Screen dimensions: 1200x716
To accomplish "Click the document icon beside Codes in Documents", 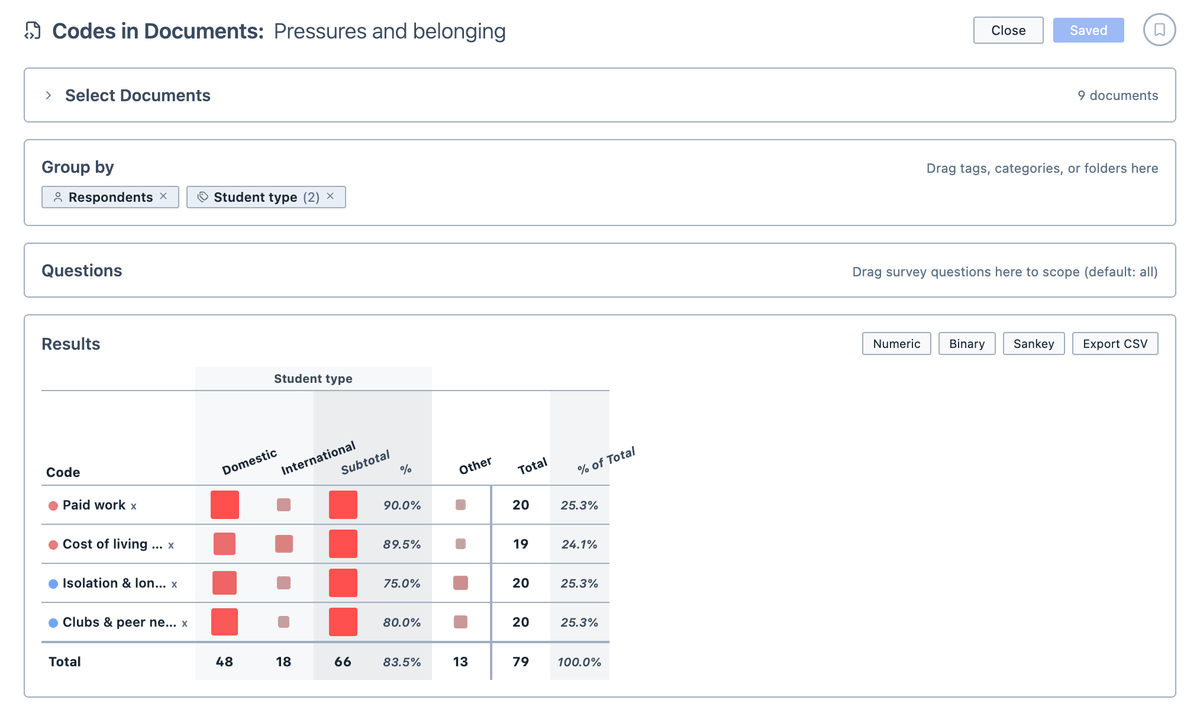I will tap(33, 31).
